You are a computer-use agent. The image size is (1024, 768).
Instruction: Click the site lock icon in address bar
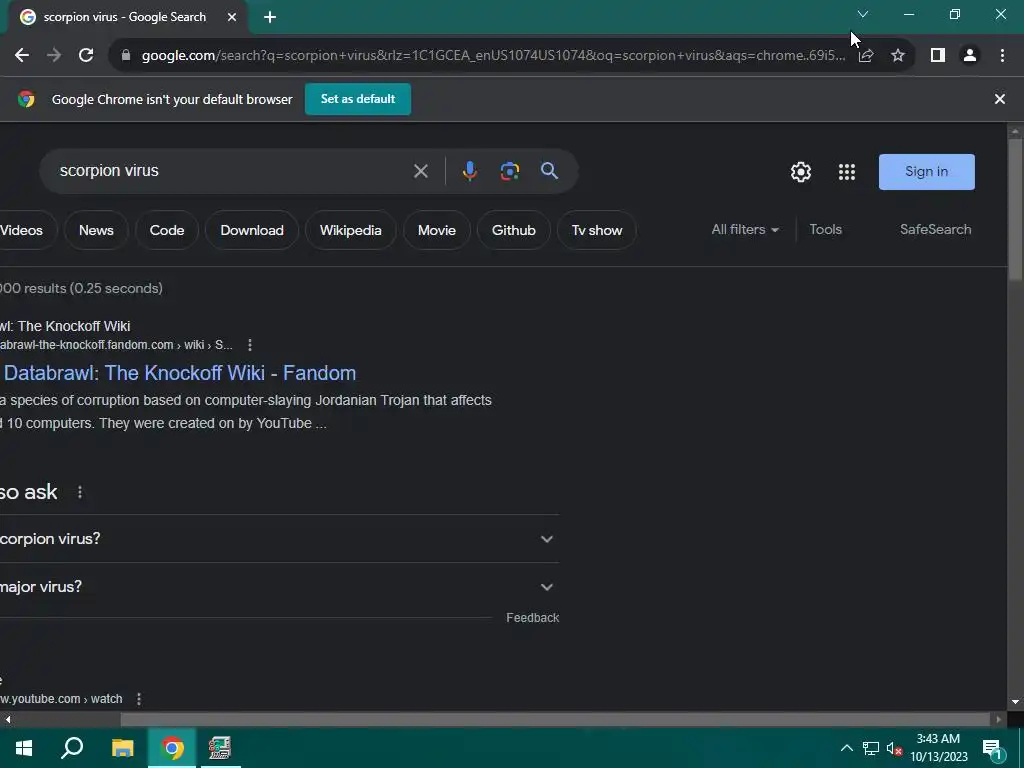click(x=126, y=56)
